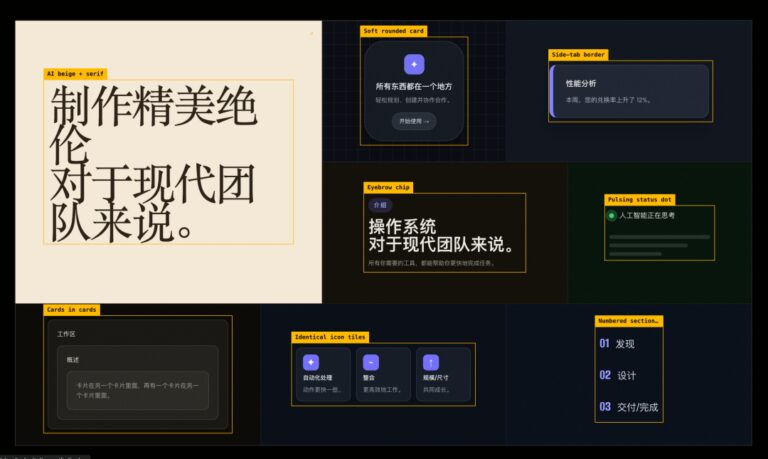Click the purple icon on the 整合 tile
This screenshot has height=459, width=768.
tap(371, 362)
